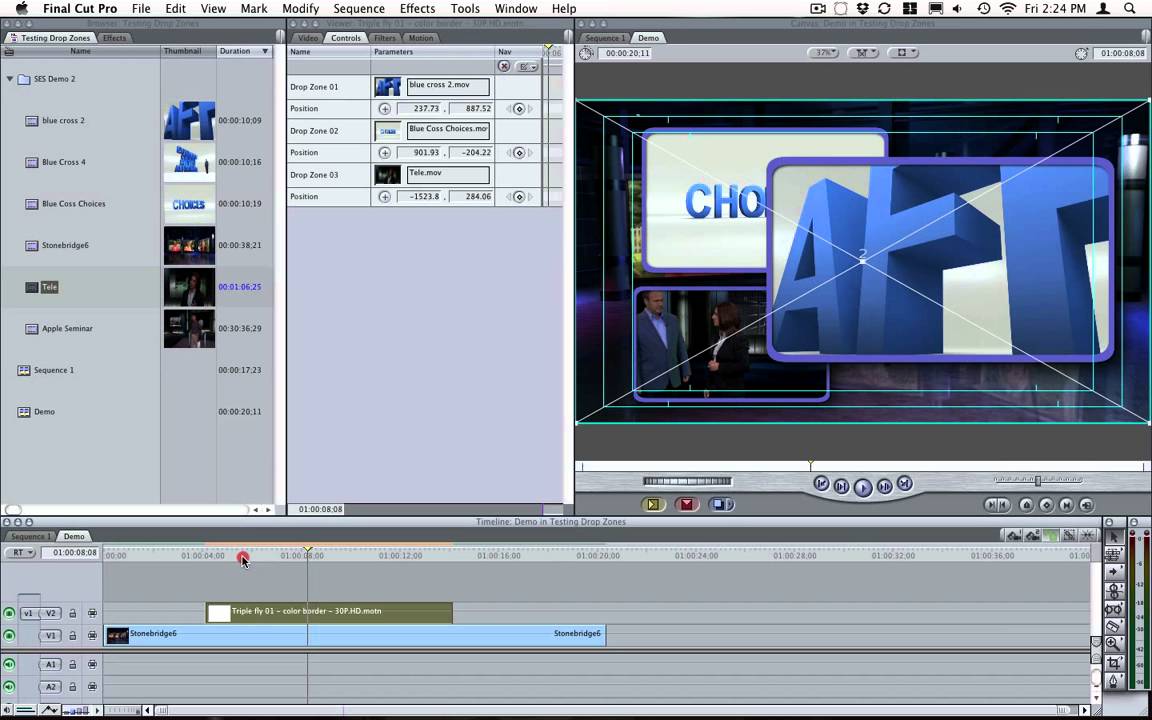Switch to the Filters tab
1152x720 pixels.
384,38
